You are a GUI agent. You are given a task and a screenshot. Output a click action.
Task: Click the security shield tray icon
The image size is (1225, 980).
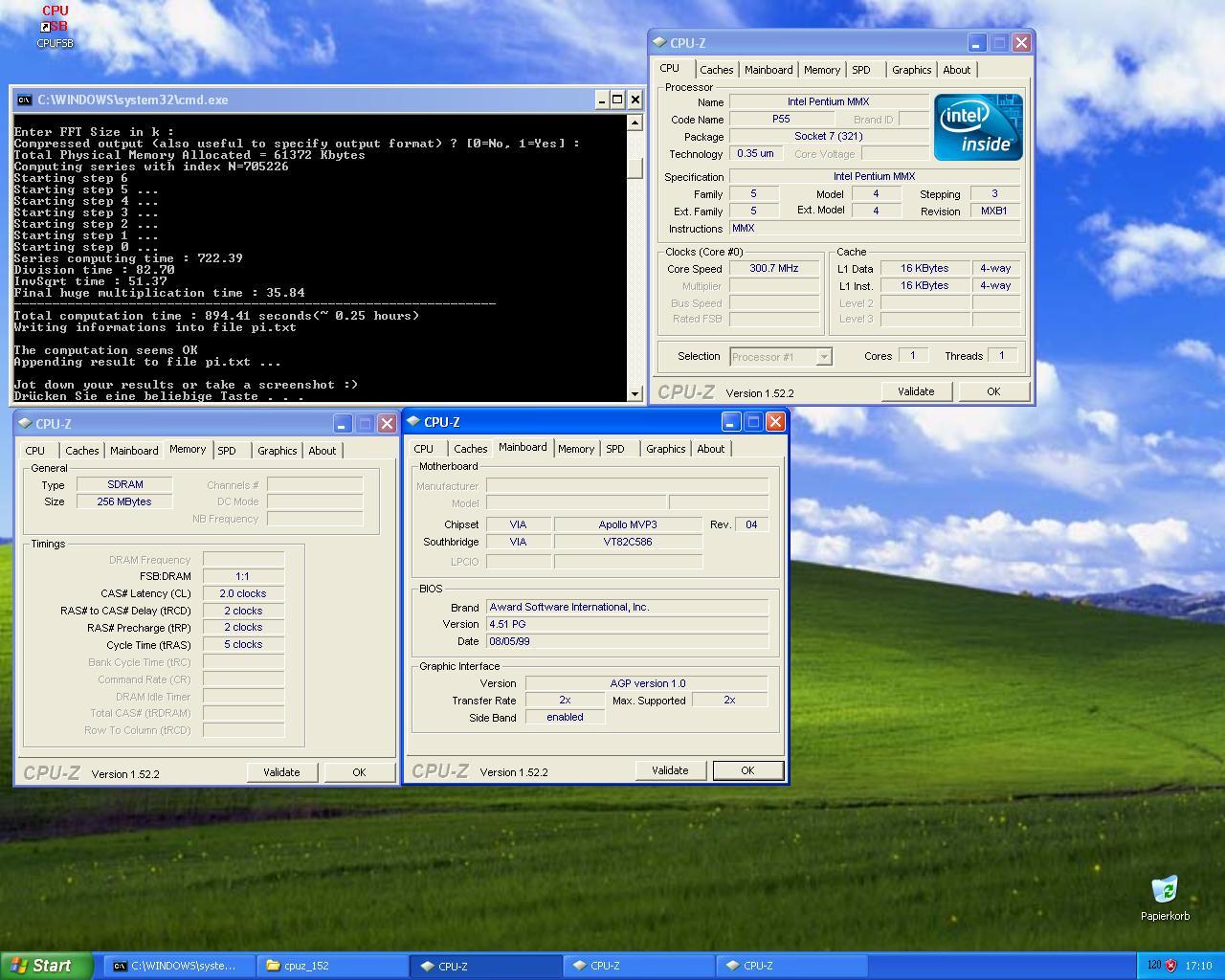pos(1170,966)
